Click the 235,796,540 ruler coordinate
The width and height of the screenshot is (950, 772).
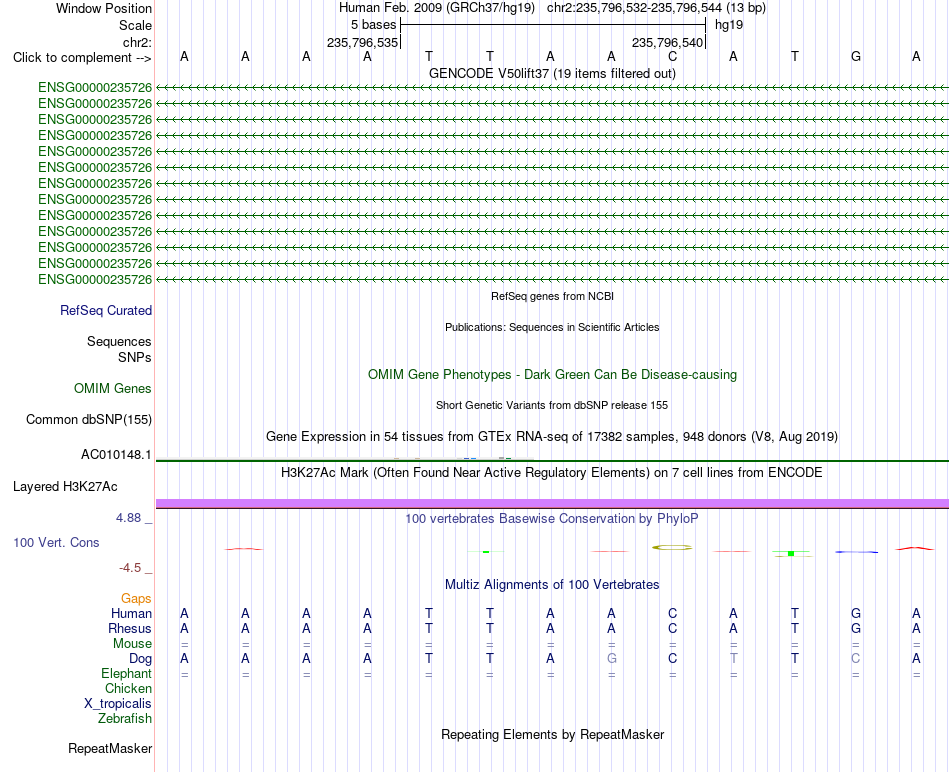[x=667, y=42]
